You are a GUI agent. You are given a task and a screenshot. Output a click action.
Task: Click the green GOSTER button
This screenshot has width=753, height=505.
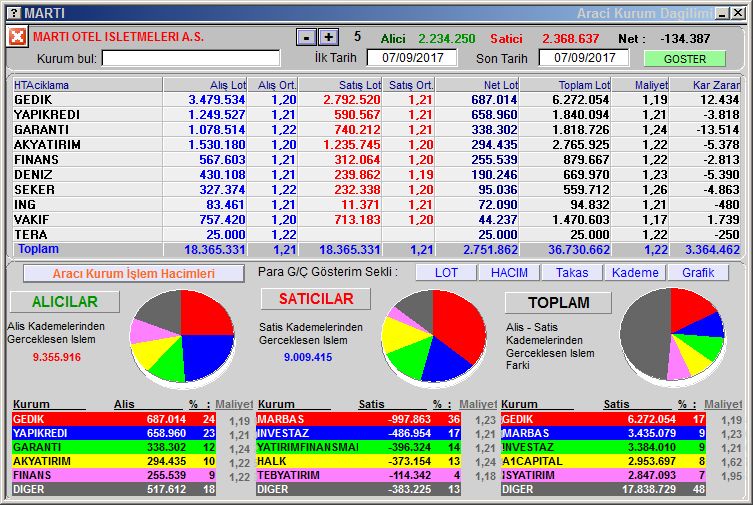tap(684, 59)
